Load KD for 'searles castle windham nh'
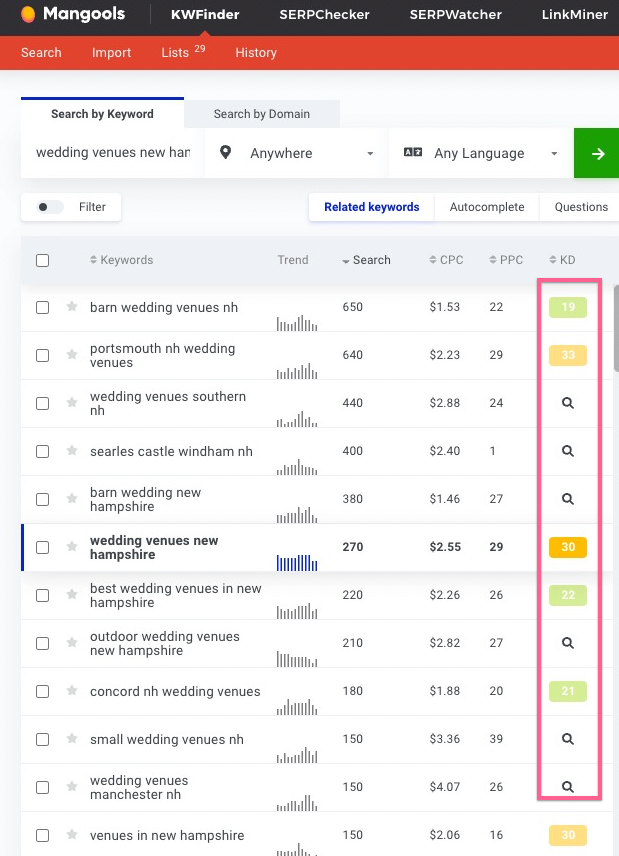 567,451
